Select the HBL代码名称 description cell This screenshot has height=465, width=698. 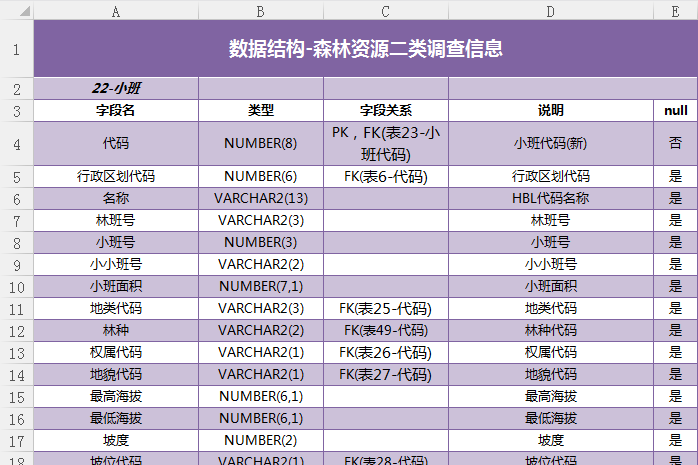[550, 198]
